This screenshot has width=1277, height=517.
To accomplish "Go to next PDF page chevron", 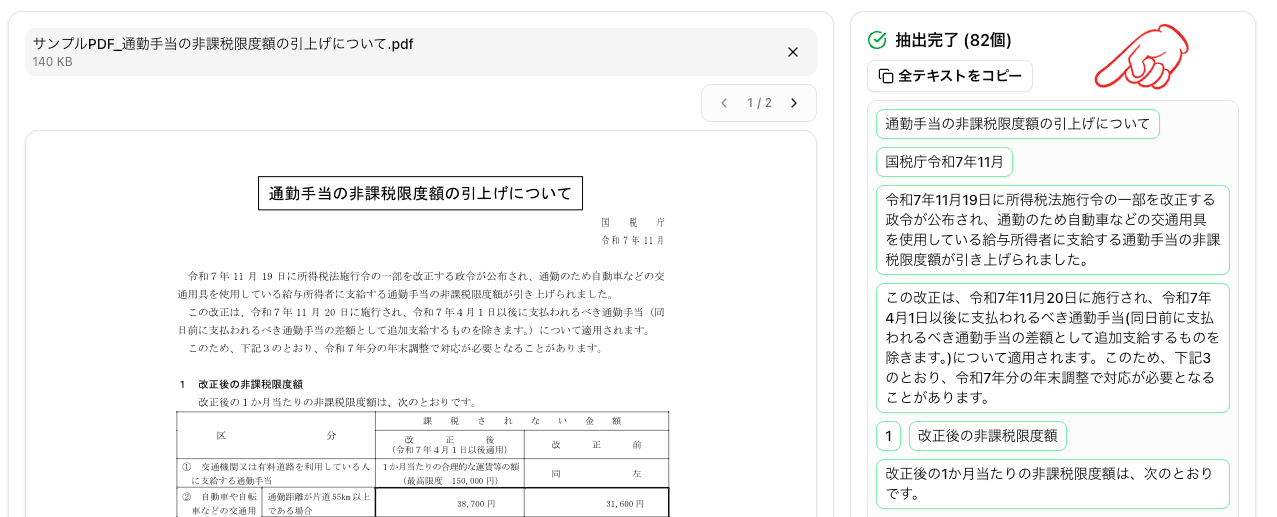I will pos(794,103).
